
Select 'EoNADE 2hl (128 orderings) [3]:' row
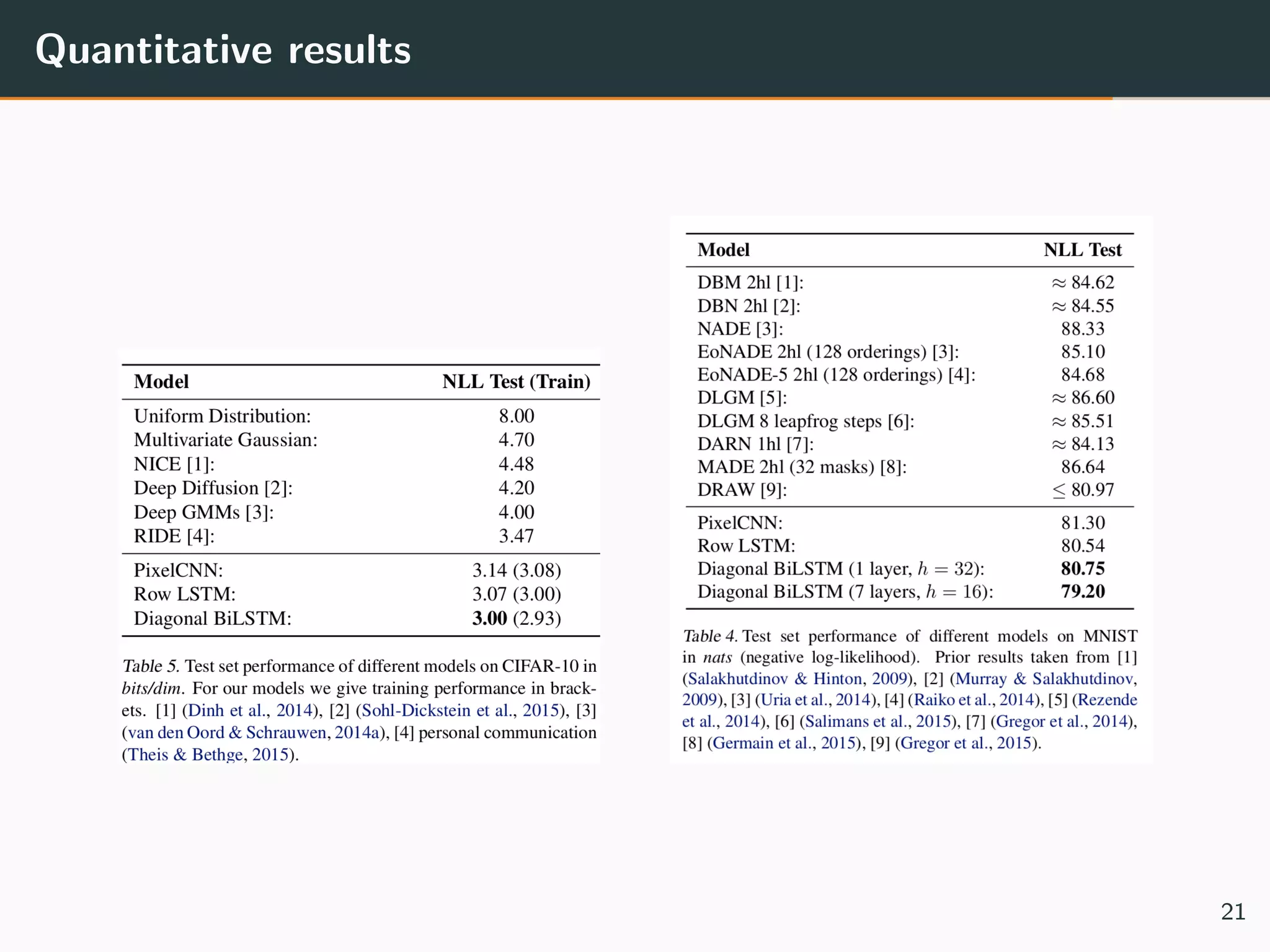click(828, 352)
